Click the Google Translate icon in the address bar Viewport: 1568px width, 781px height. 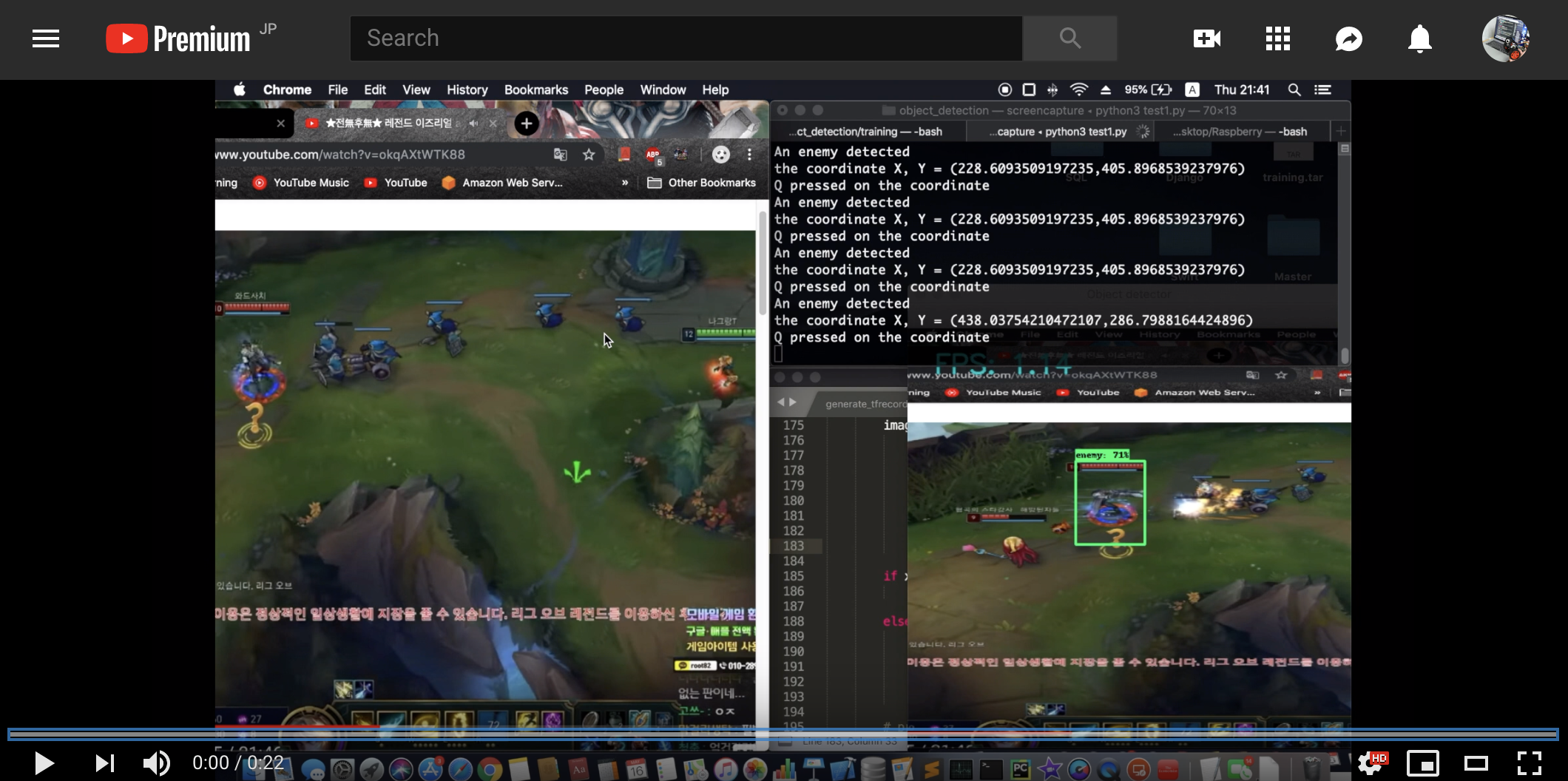(x=561, y=155)
